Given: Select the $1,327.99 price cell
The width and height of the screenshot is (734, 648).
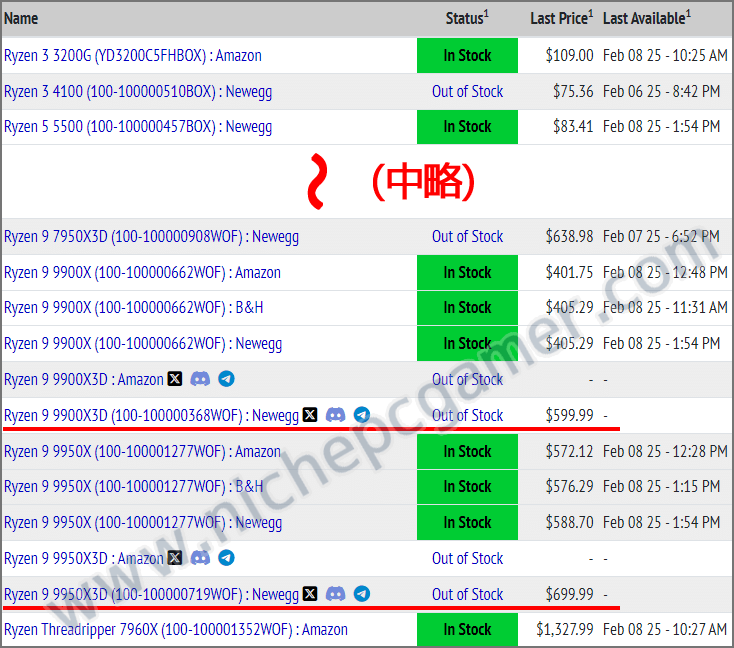Looking at the screenshot, I should click(x=565, y=629).
